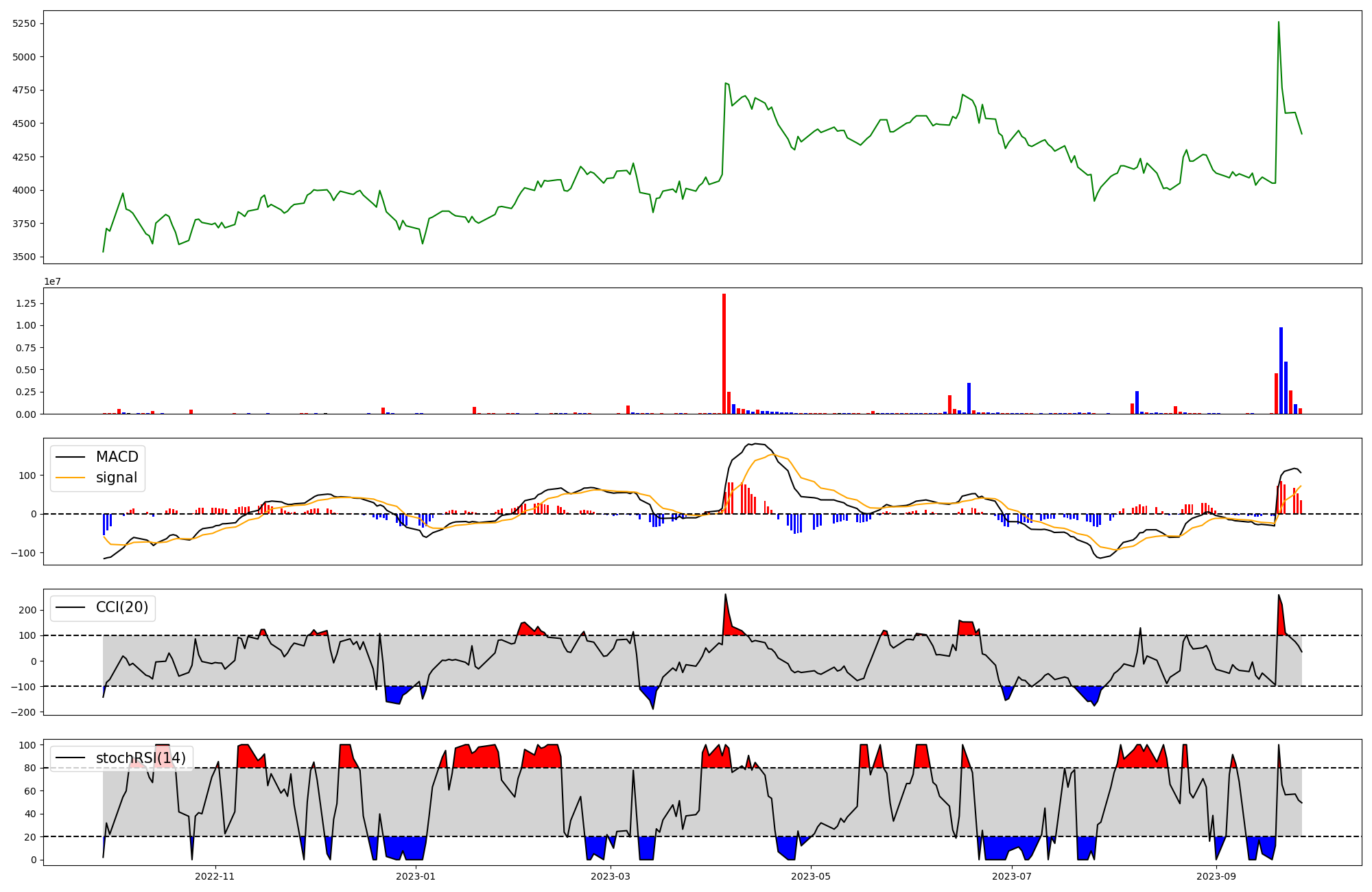This screenshot has width=1372, height=892.
Task: Click the MACD legend label
Action: pos(117,457)
